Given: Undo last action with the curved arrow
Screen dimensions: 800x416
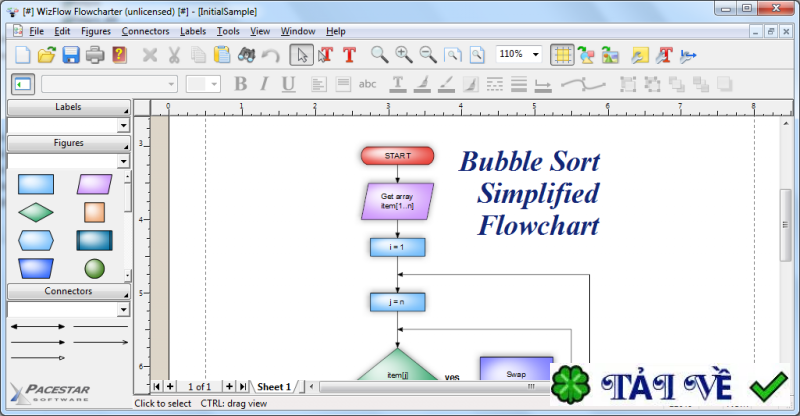Looking at the screenshot, I should pos(271,55).
